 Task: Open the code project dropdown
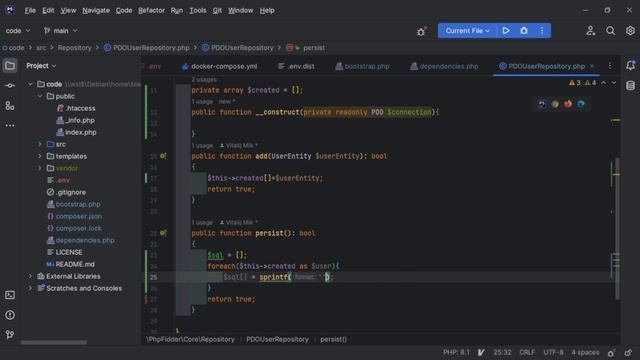coord(18,31)
